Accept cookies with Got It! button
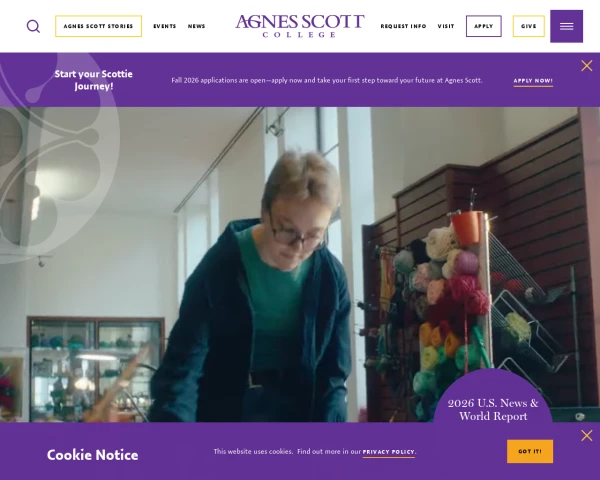The width and height of the screenshot is (600, 480). 530,451
